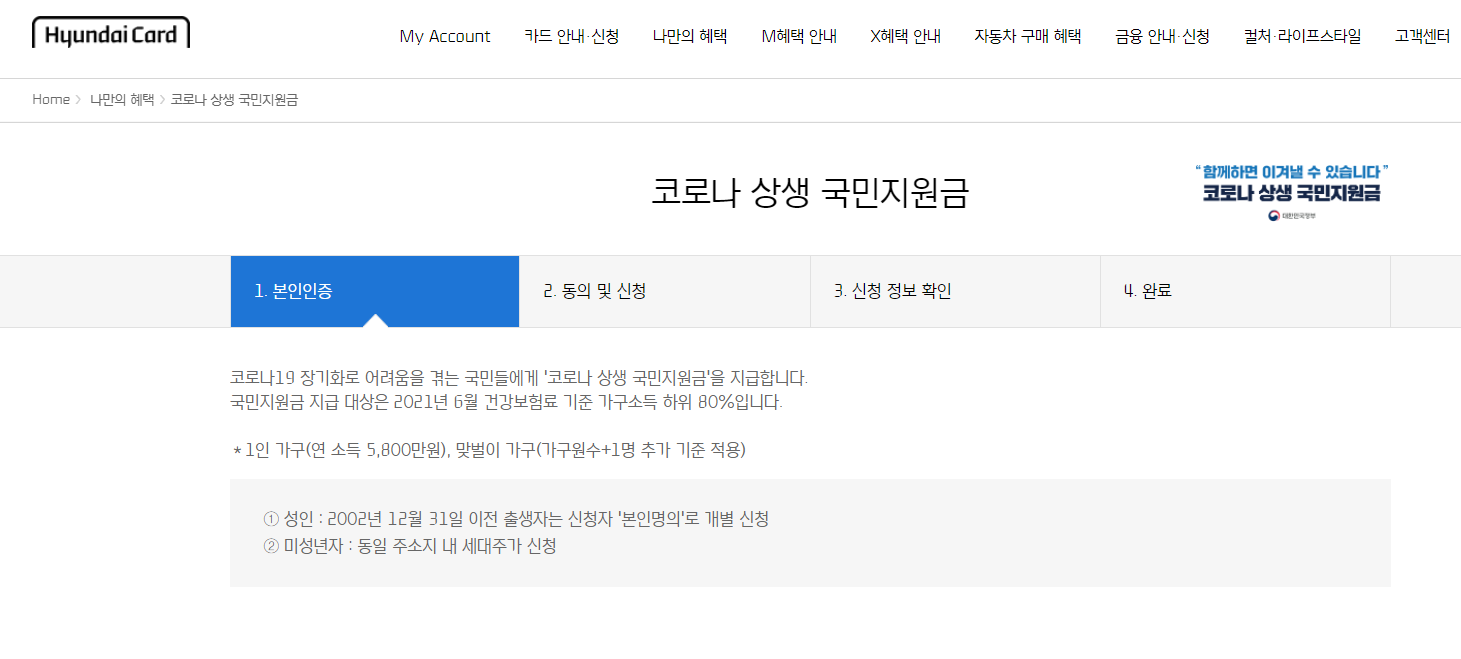Click the Hyundai Card logo
This screenshot has height=659, width=1461.
110,32
